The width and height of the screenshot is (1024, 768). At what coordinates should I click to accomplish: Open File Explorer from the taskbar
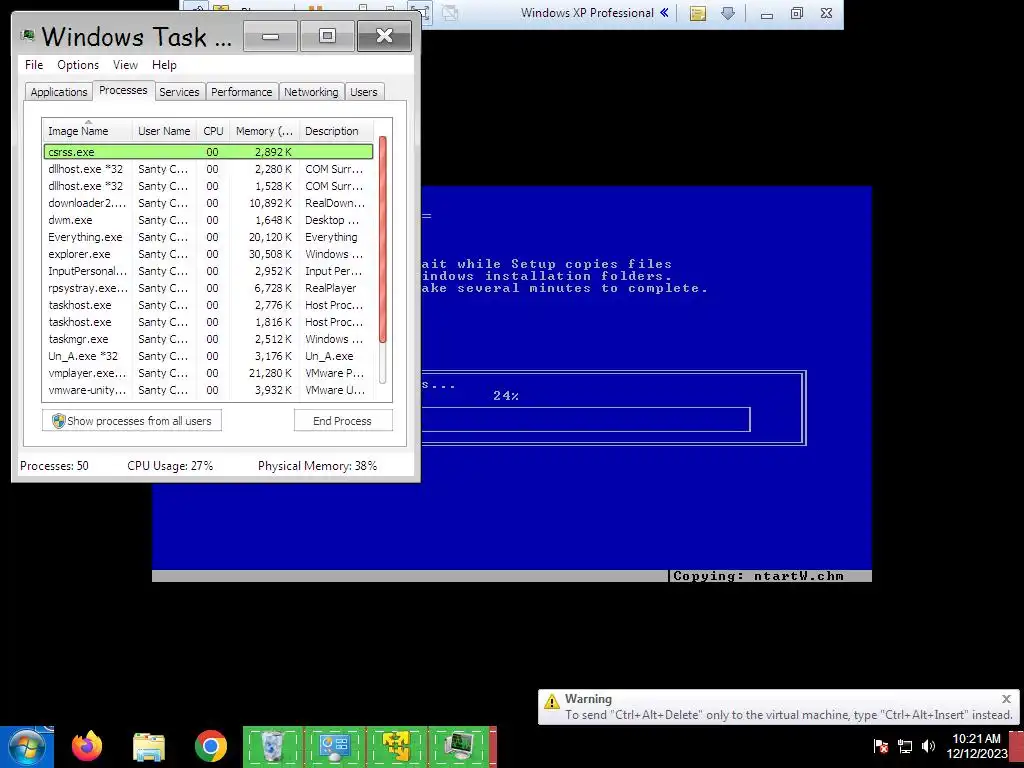149,746
